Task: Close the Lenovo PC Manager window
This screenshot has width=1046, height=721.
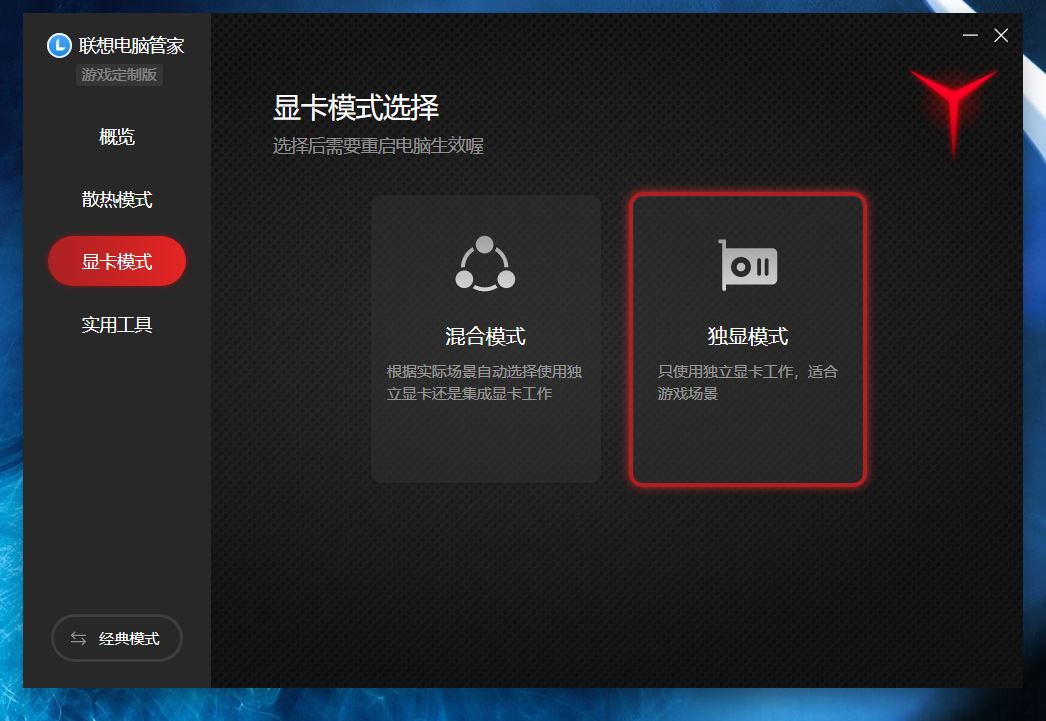Action: (x=1001, y=35)
